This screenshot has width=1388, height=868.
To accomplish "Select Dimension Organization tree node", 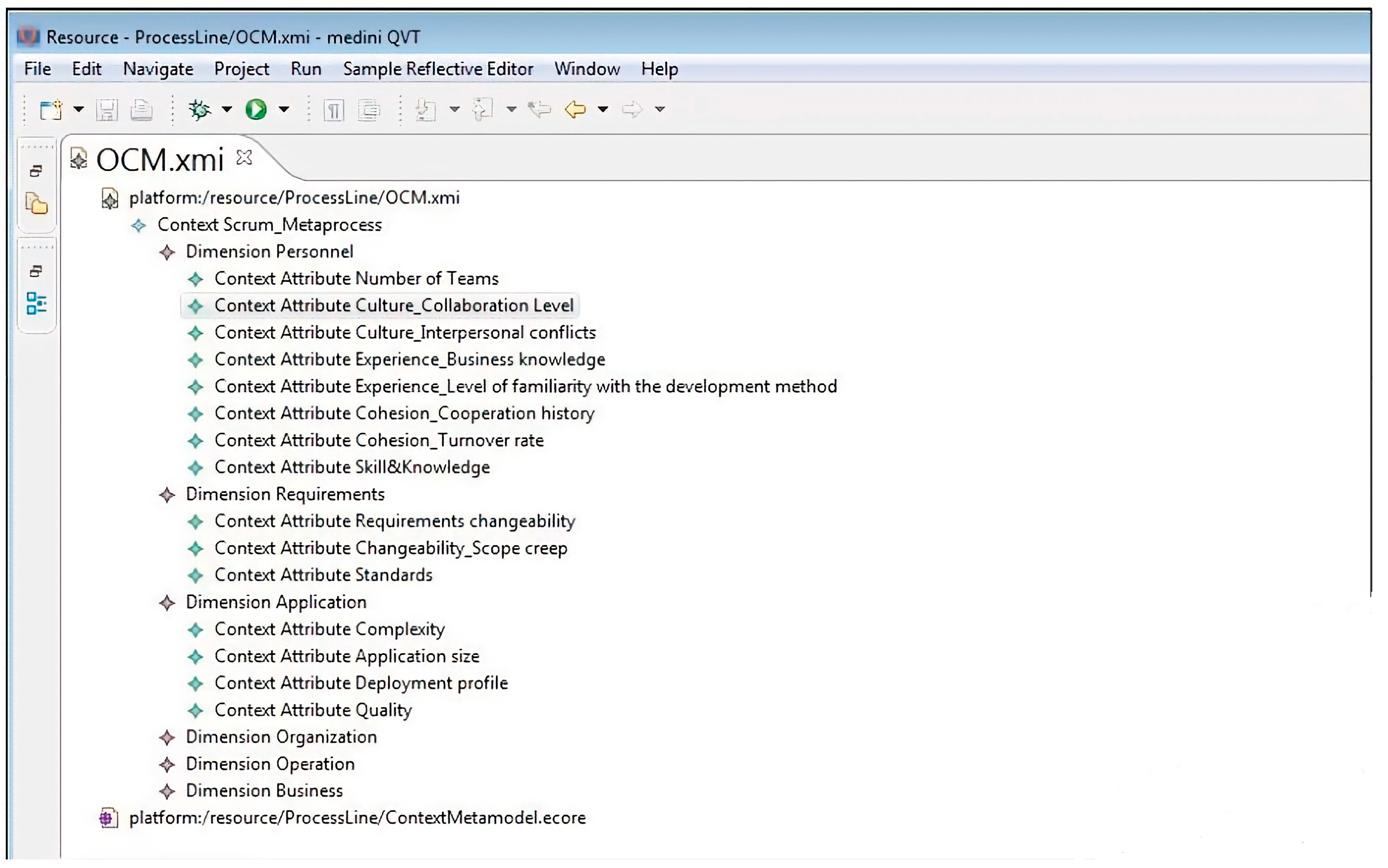I will pos(281,737).
